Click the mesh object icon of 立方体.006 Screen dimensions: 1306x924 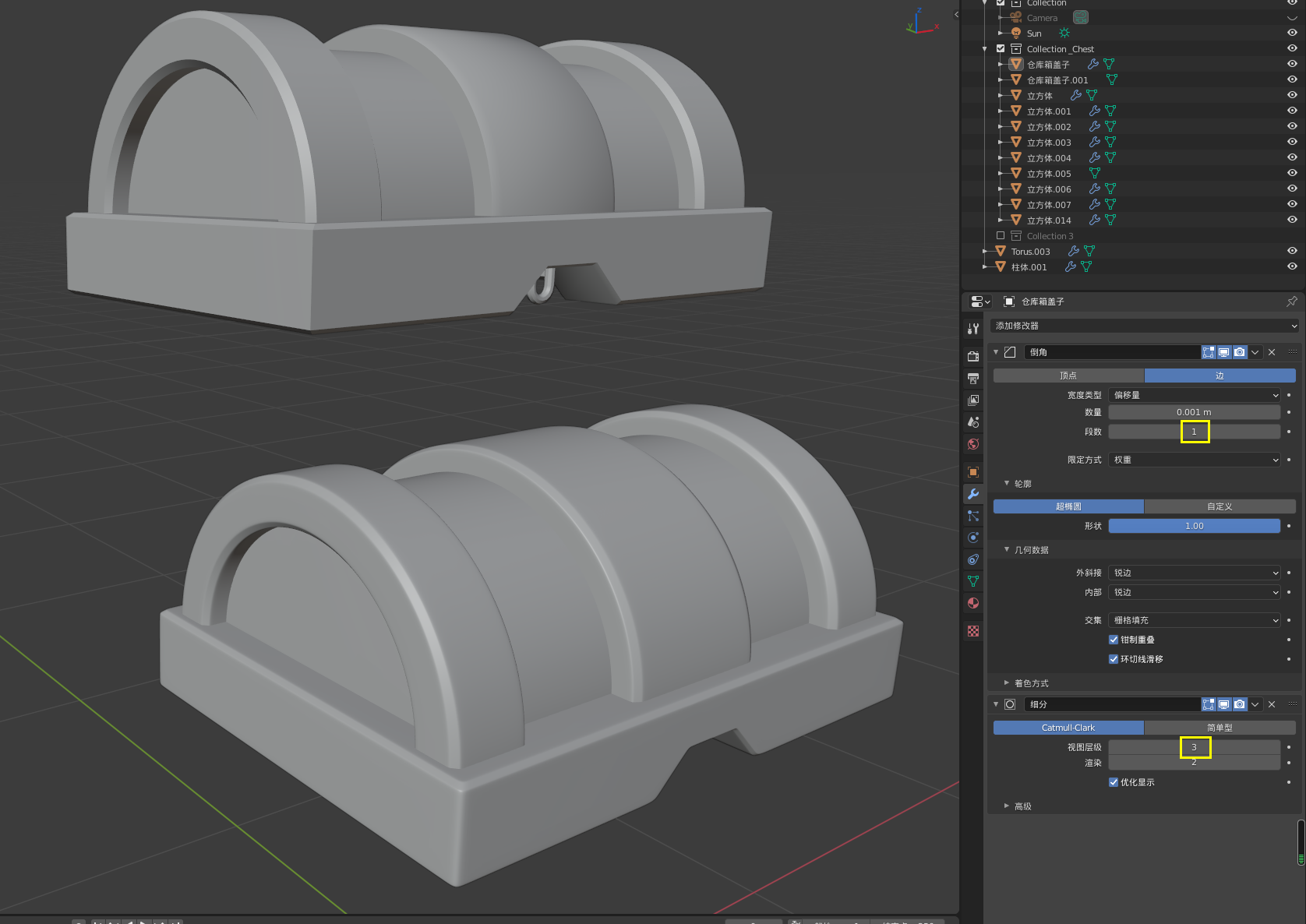coord(1016,189)
